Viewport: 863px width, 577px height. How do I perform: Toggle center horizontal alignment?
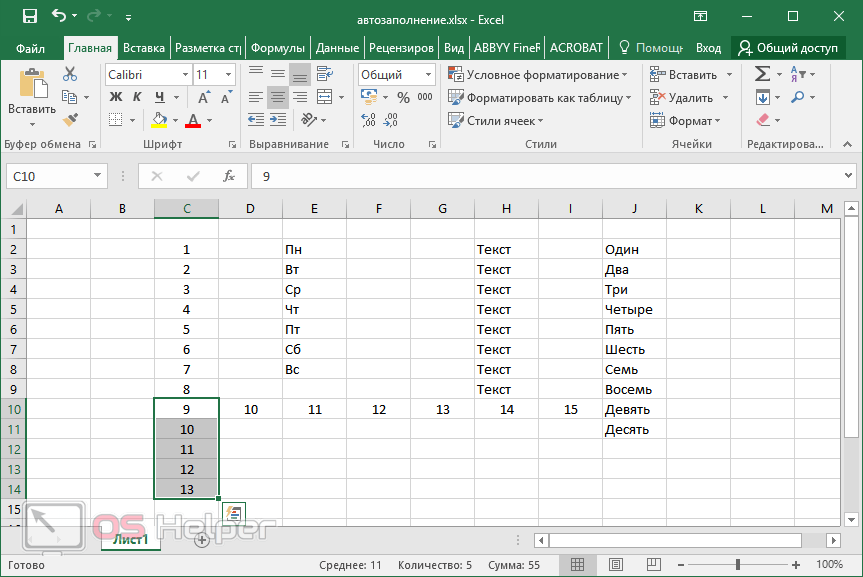click(x=278, y=97)
